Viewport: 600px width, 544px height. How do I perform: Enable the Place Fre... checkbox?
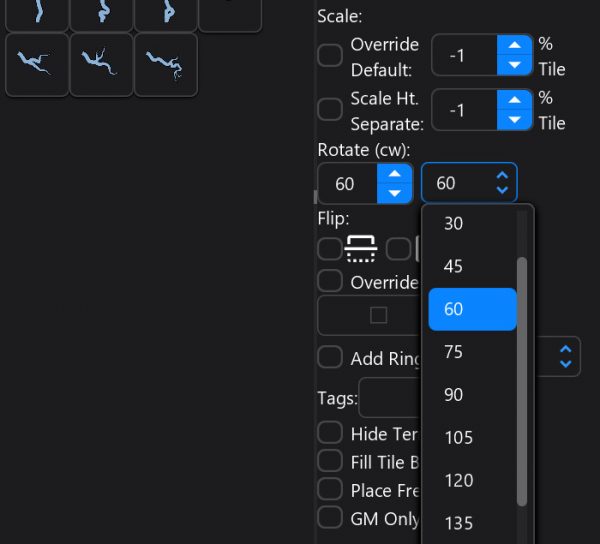pos(330,489)
